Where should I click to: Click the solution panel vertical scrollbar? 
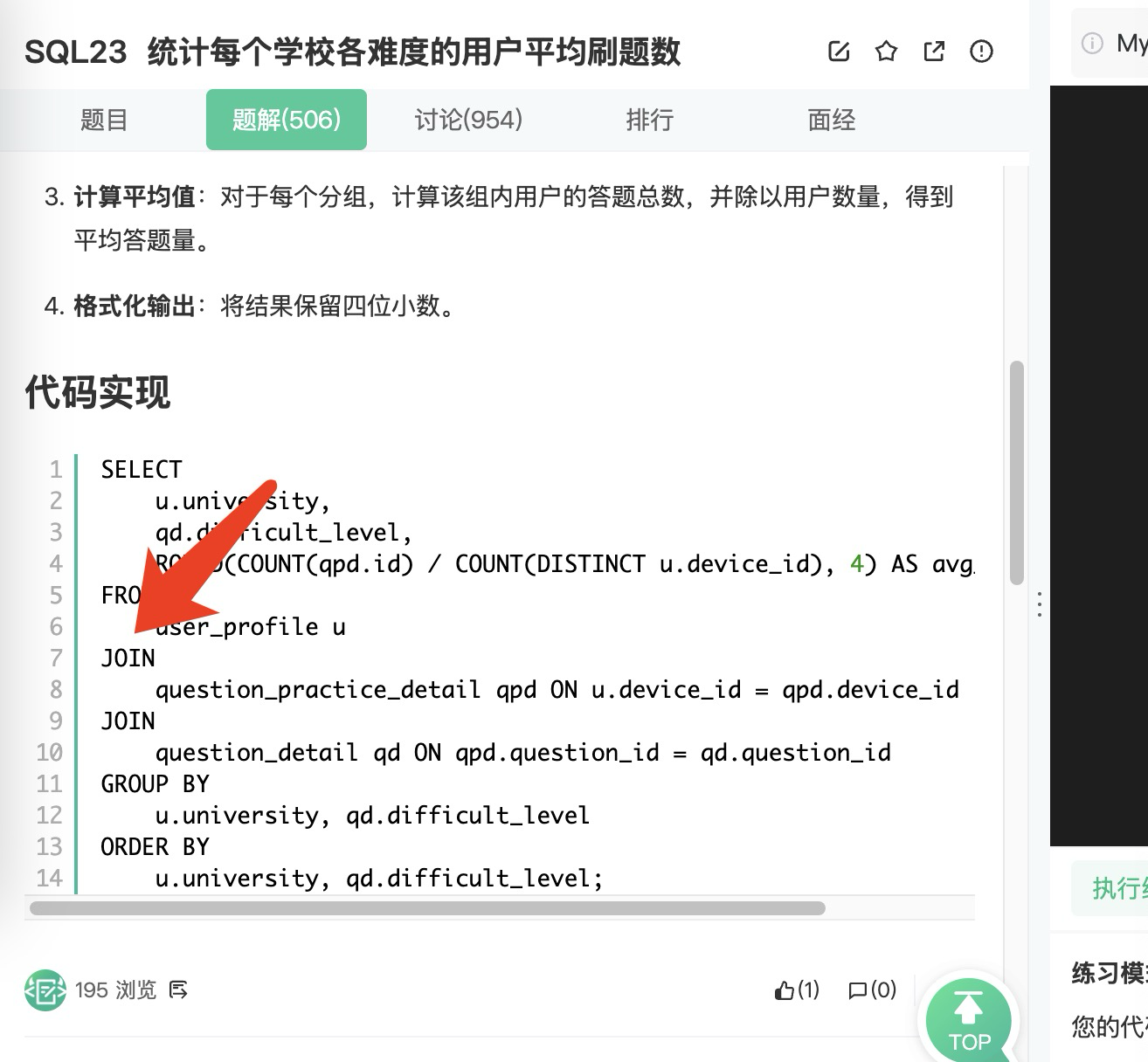click(1016, 472)
